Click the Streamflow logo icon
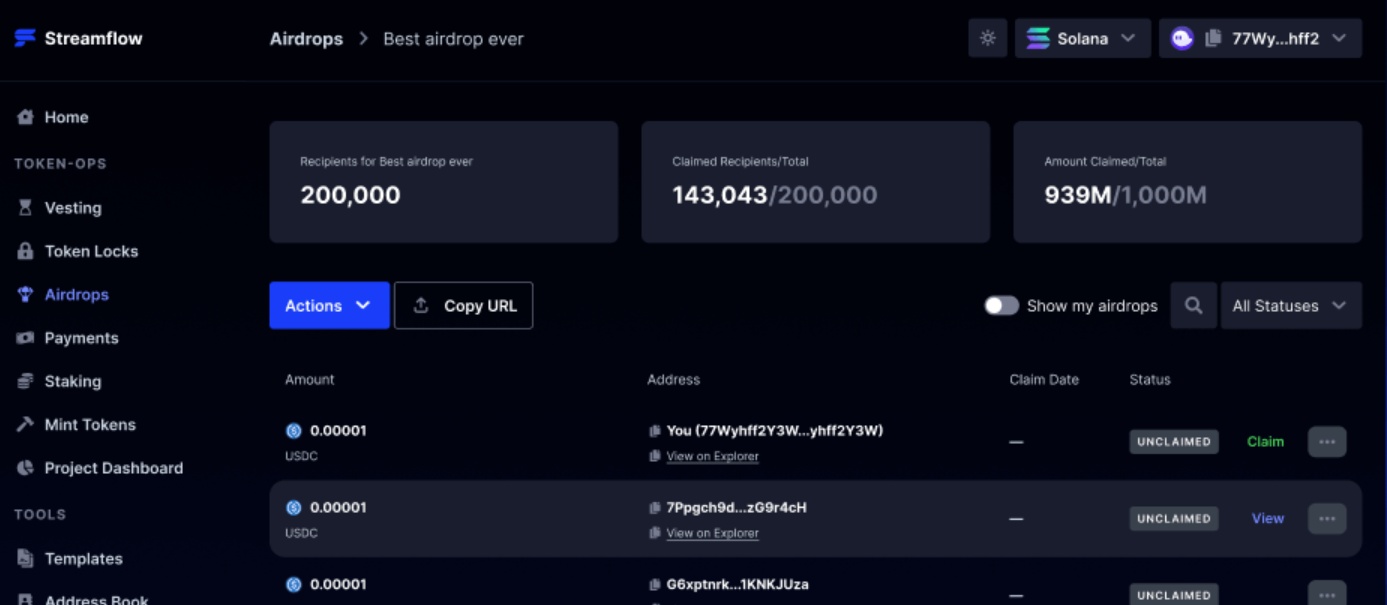1387x605 pixels. coord(25,38)
